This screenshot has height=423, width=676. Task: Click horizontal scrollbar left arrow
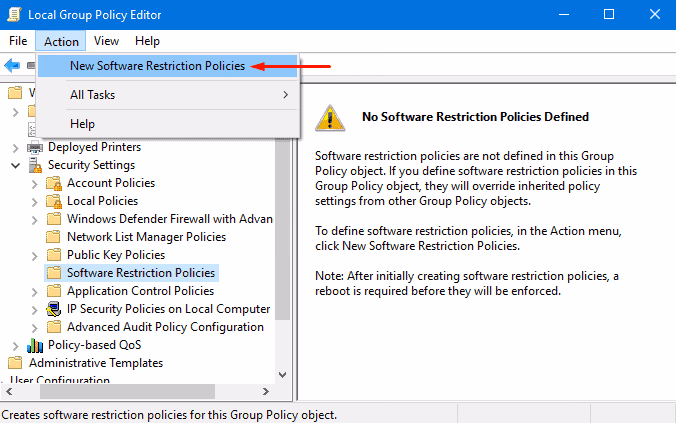pyautogui.click(x=9, y=392)
